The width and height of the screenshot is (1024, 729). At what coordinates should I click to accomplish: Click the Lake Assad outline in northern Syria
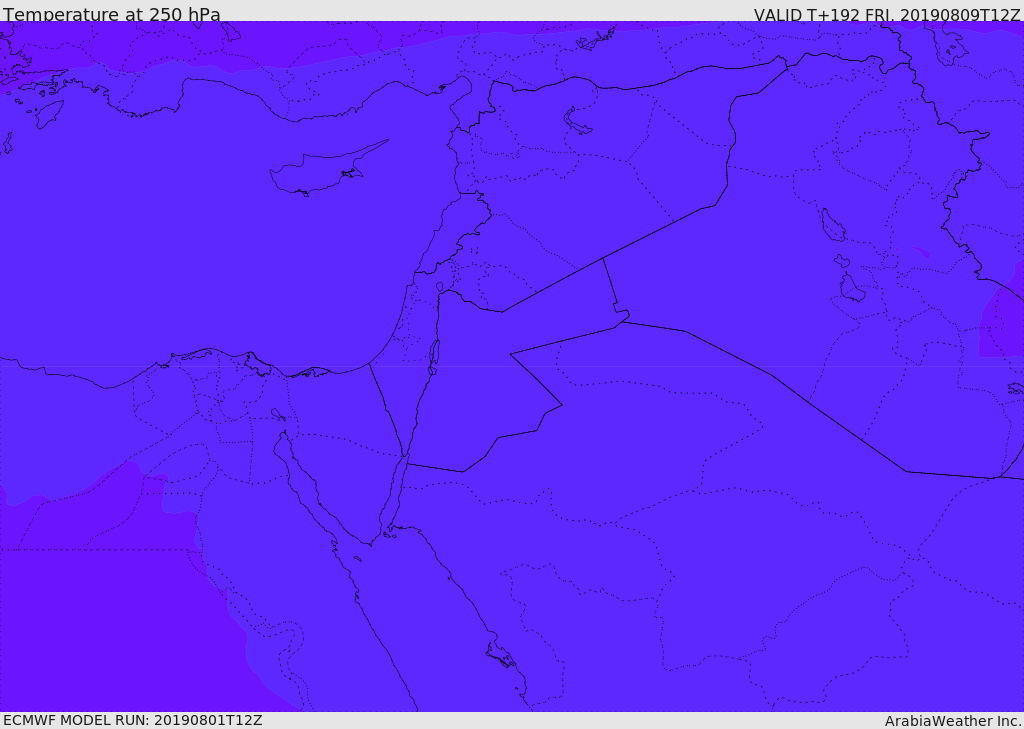click(577, 122)
